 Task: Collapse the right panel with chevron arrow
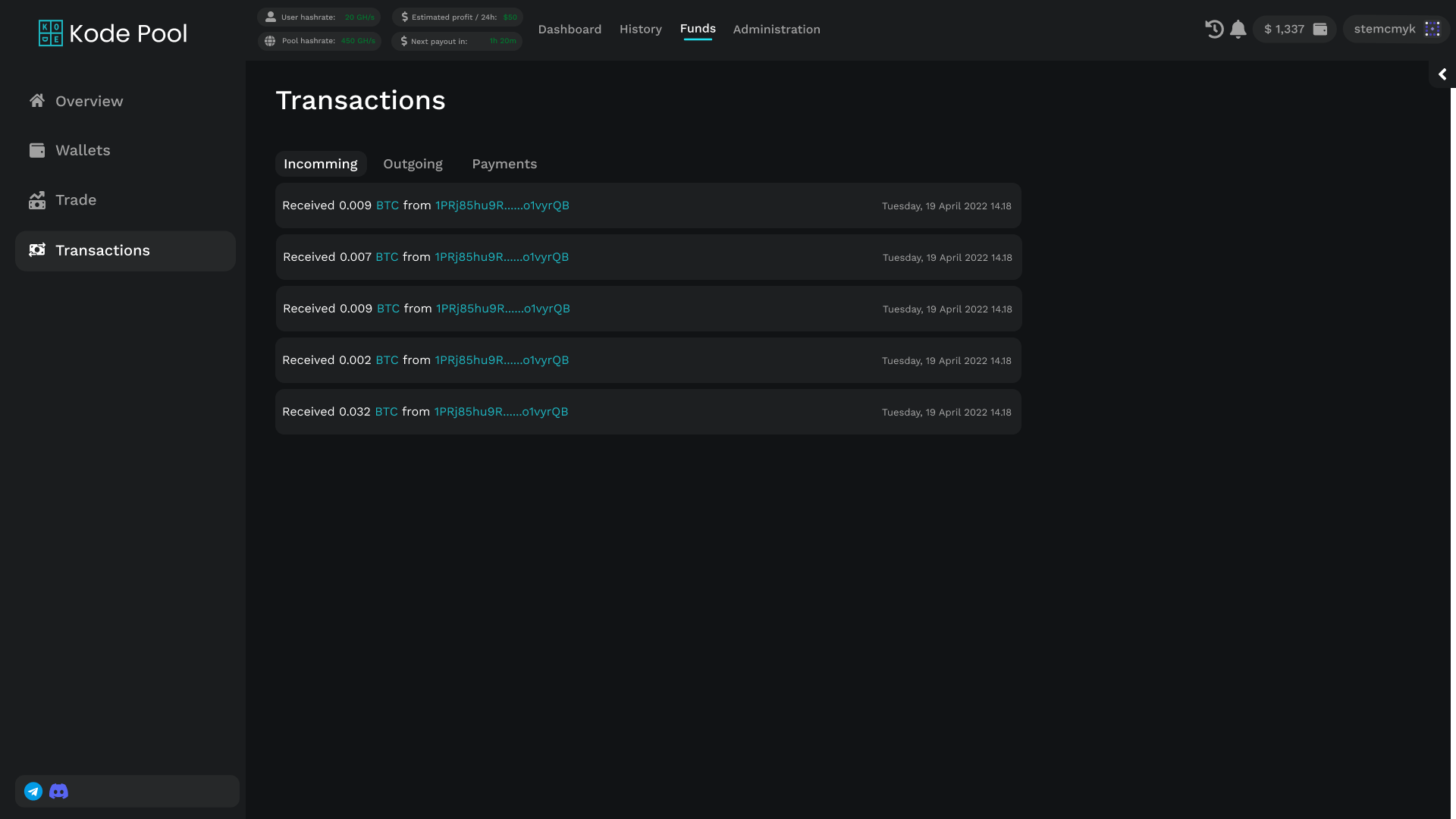(x=1442, y=74)
